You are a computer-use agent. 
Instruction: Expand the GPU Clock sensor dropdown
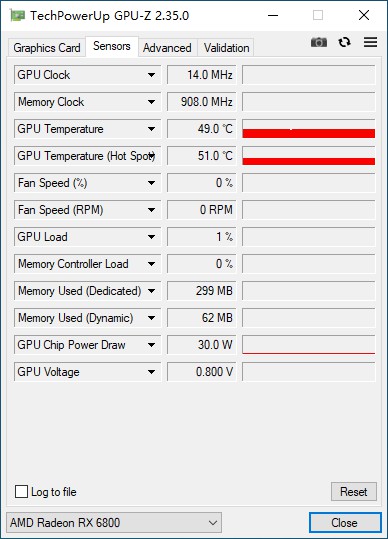click(x=151, y=75)
